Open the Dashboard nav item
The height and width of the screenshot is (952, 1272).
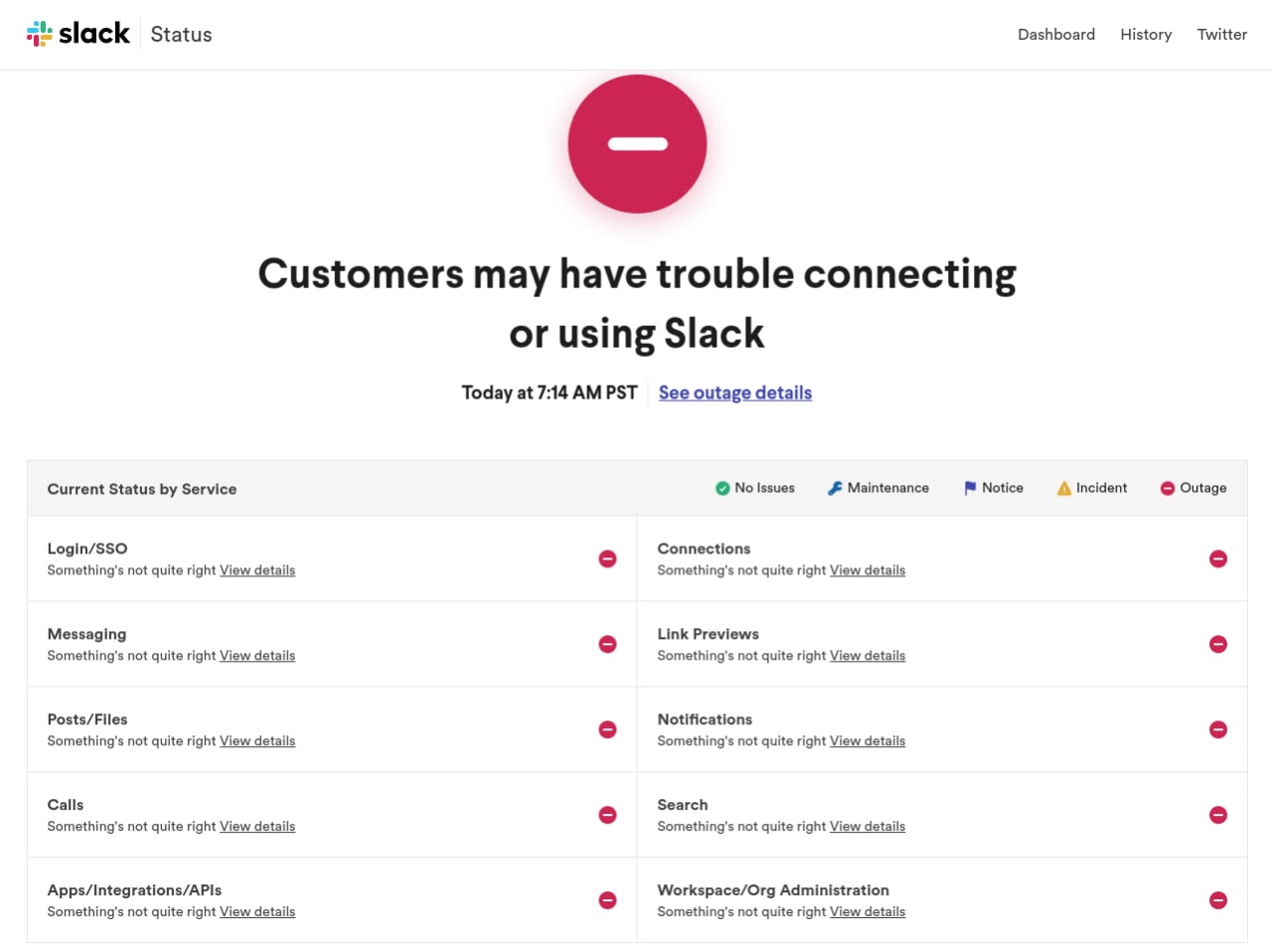[x=1056, y=34]
